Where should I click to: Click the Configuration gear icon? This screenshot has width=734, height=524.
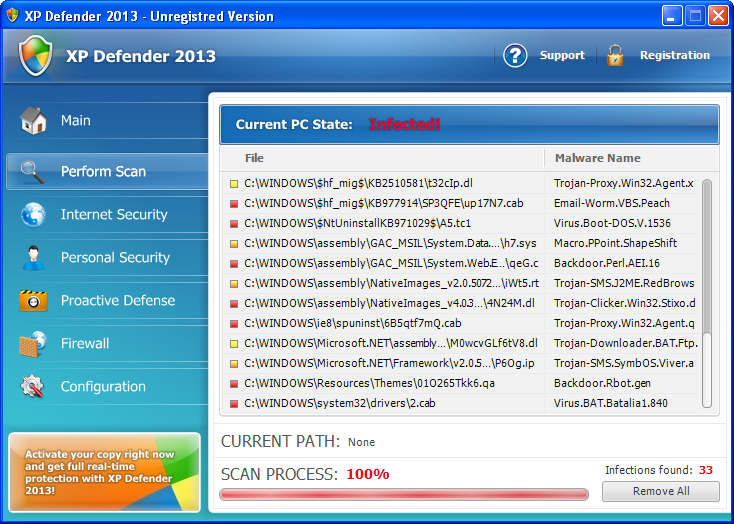click(33, 387)
